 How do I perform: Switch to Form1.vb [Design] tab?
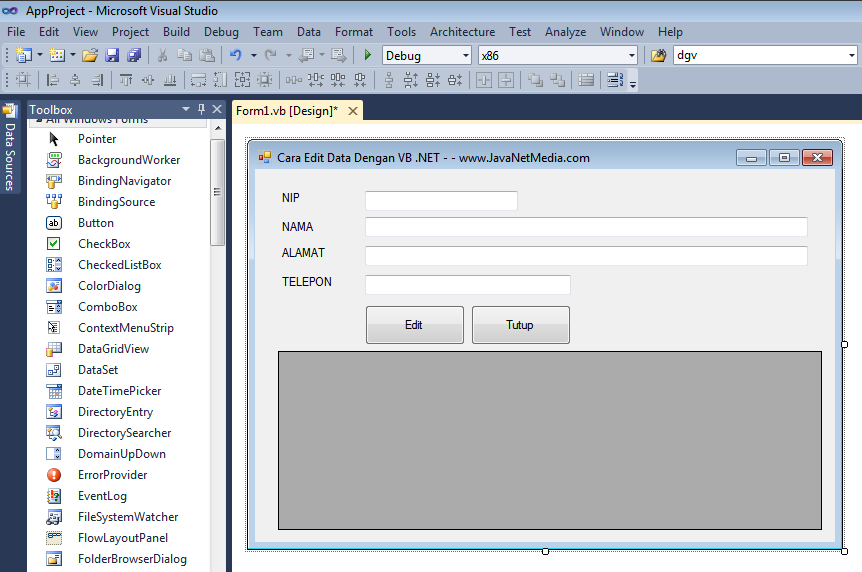tap(287, 111)
